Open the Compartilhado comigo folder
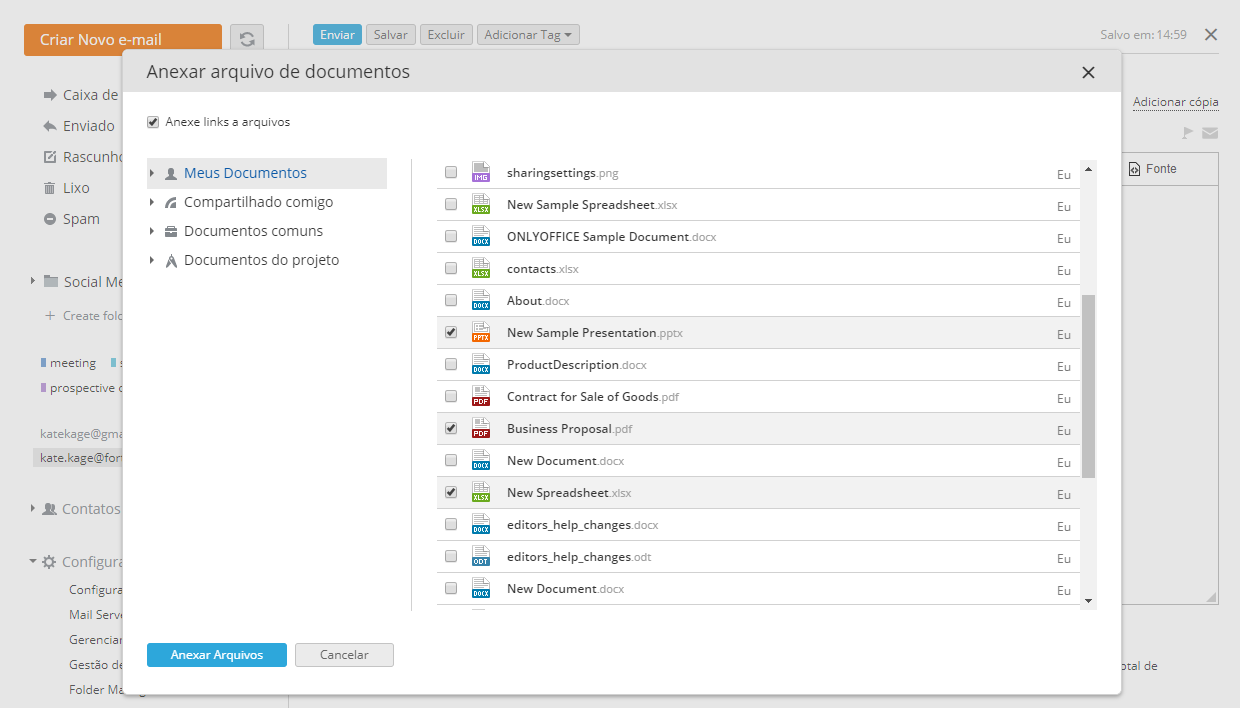This screenshot has height=708, width=1240. click(258, 202)
